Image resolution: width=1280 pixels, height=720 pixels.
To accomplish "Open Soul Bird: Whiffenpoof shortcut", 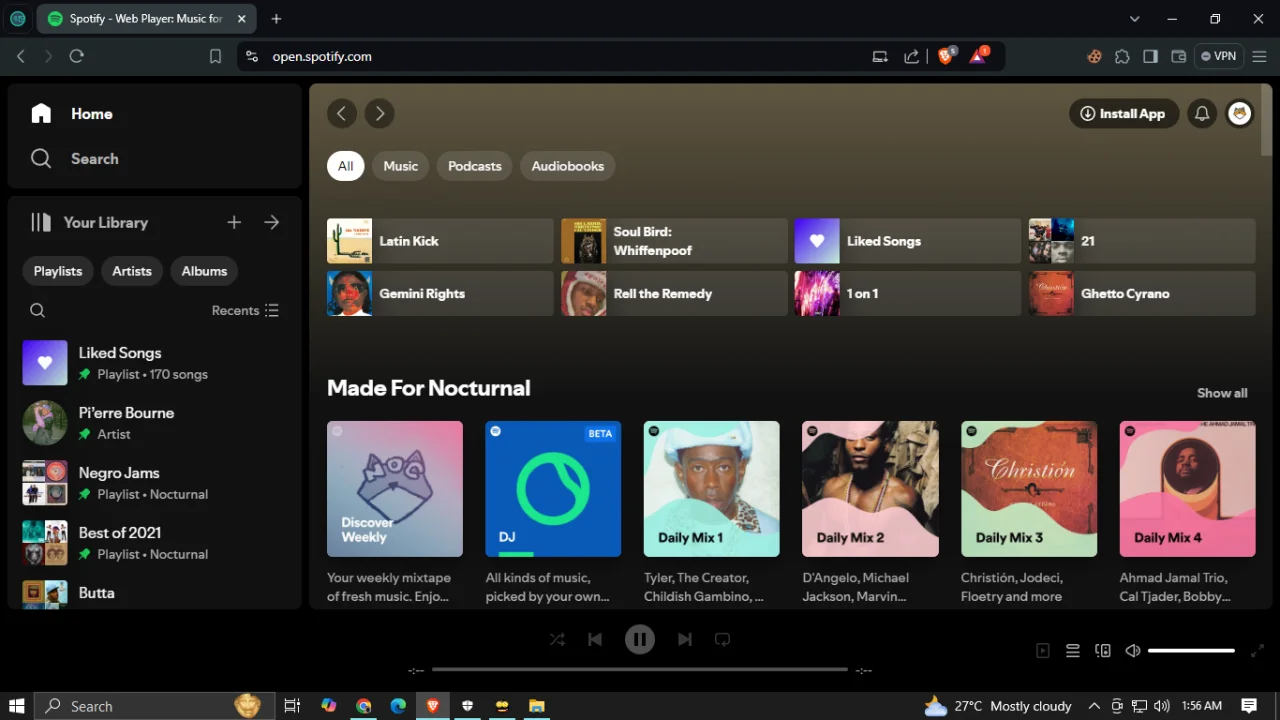I will [674, 241].
